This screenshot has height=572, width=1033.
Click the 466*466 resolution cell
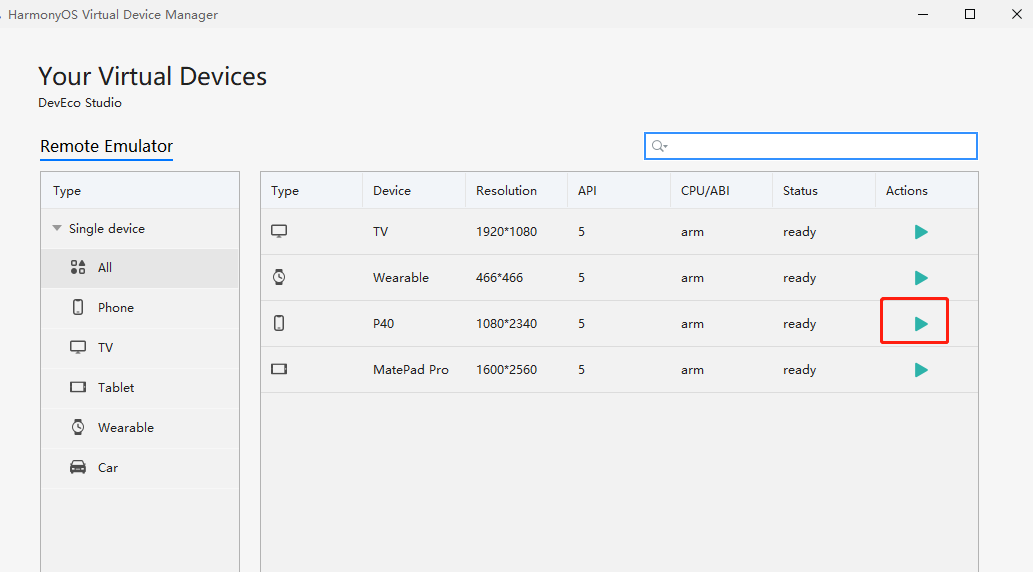point(499,277)
